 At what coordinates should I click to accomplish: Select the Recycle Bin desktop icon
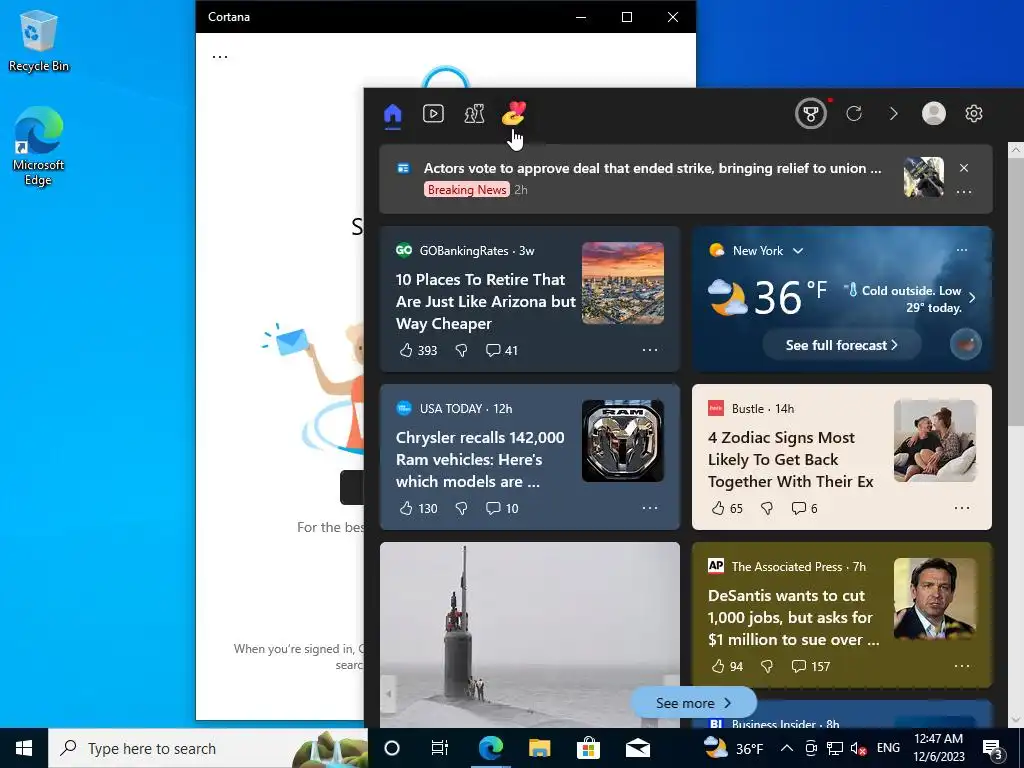click(39, 41)
